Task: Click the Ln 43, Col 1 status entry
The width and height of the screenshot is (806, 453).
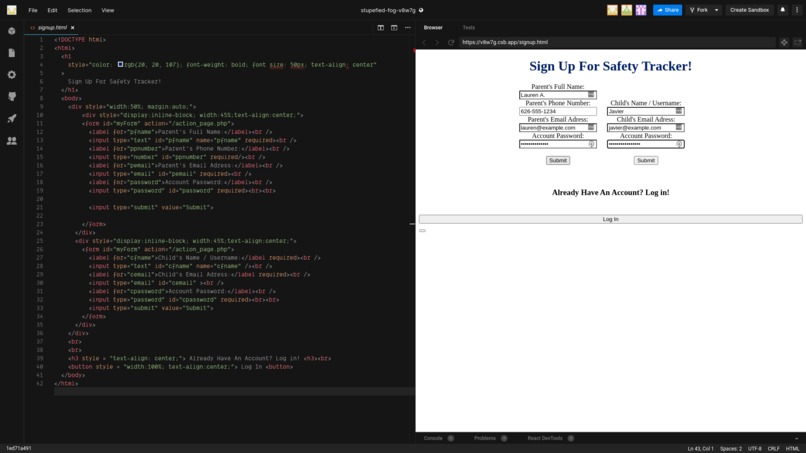Action: tap(700, 449)
